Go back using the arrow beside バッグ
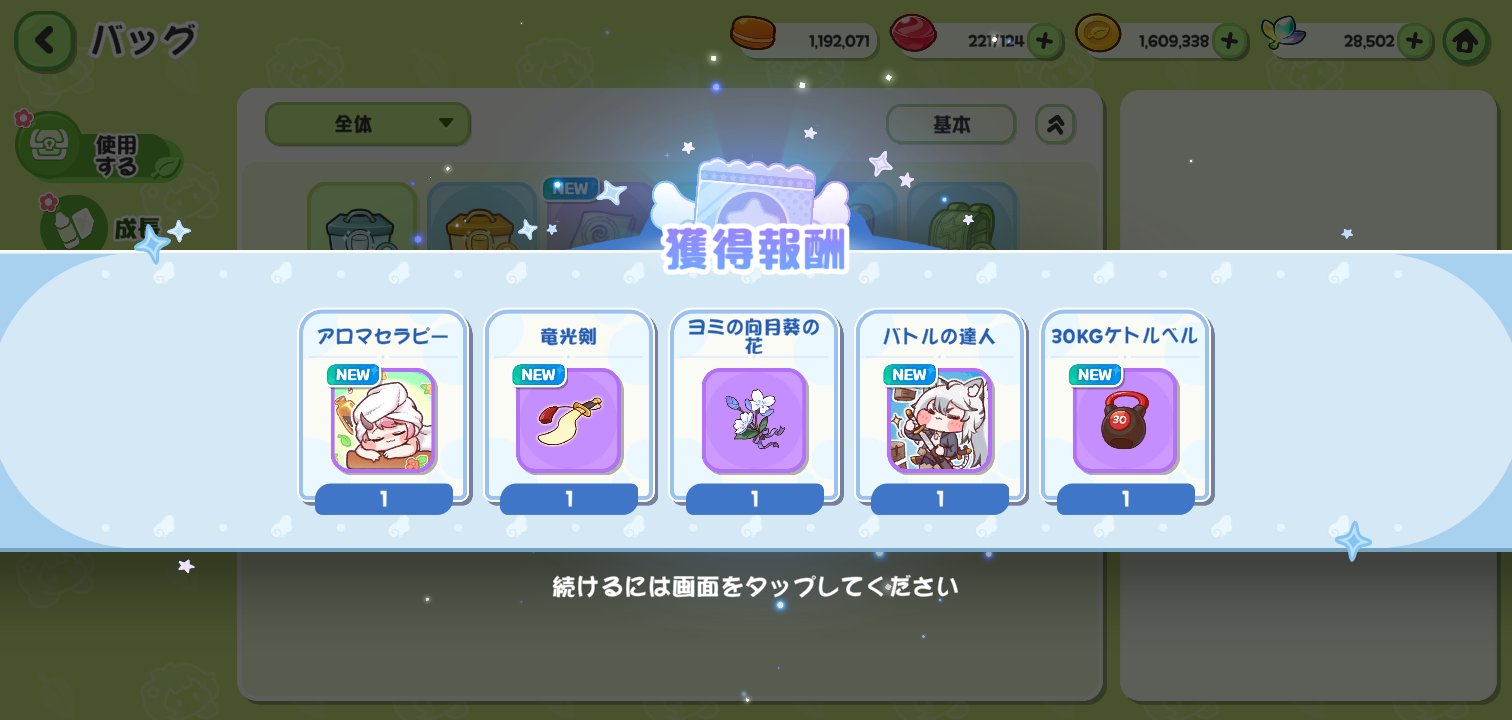Viewport: 1512px width, 720px height. tap(43, 41)
